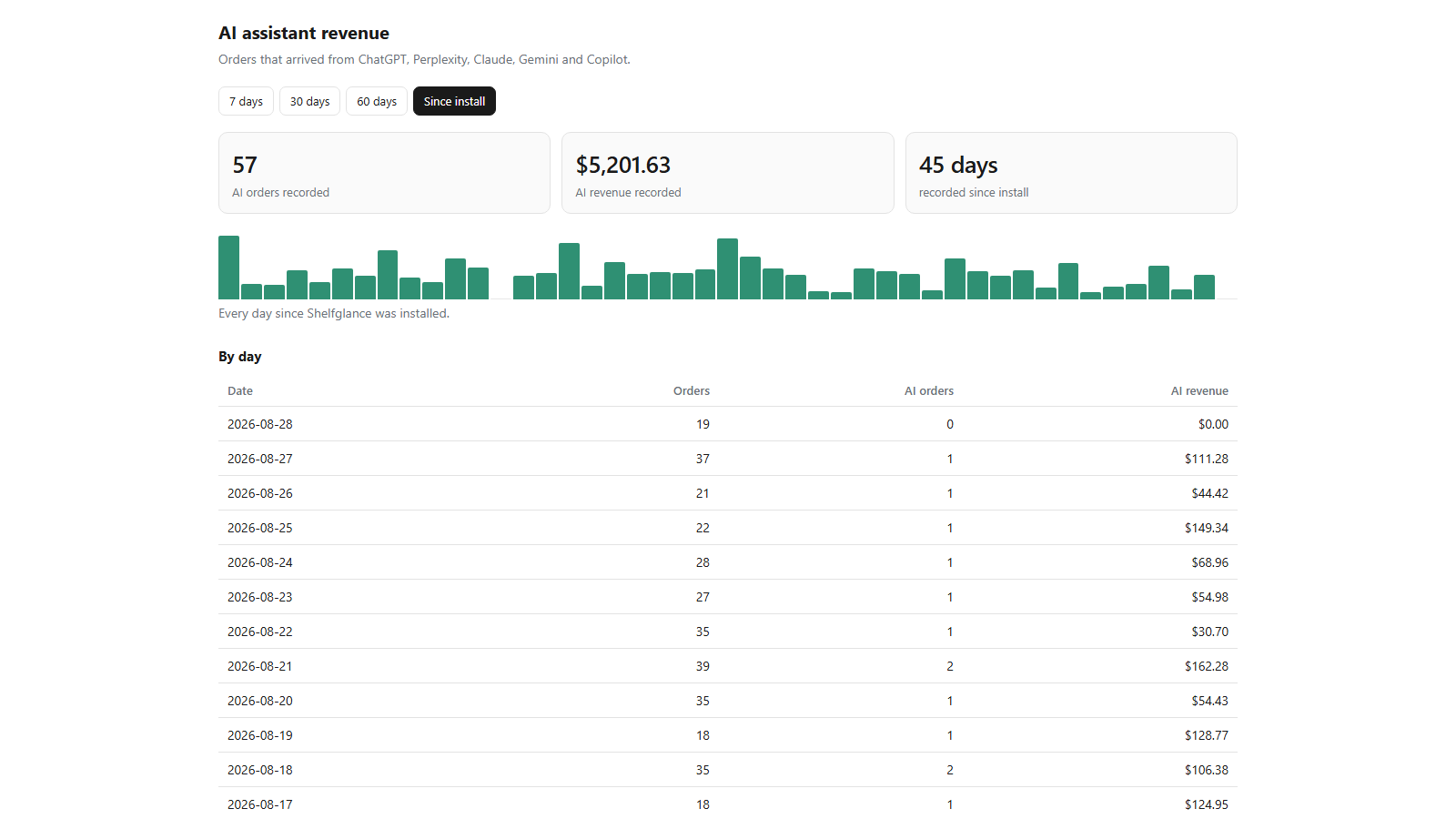Click the By day section heading
The height and width of the screenshot is (819, 1456).
(x=240, y=357)
